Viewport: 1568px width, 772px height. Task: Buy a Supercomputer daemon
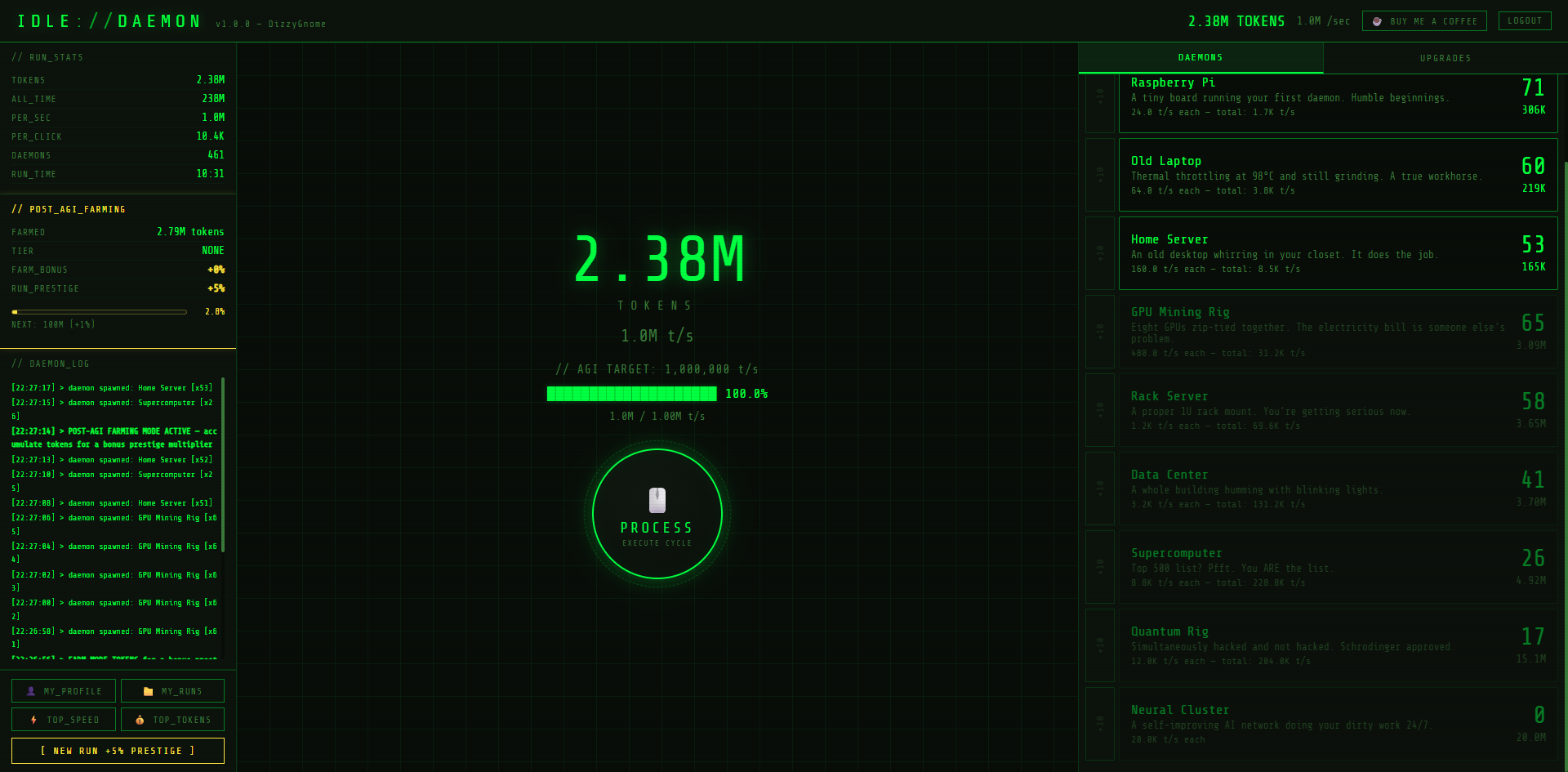1338,566
